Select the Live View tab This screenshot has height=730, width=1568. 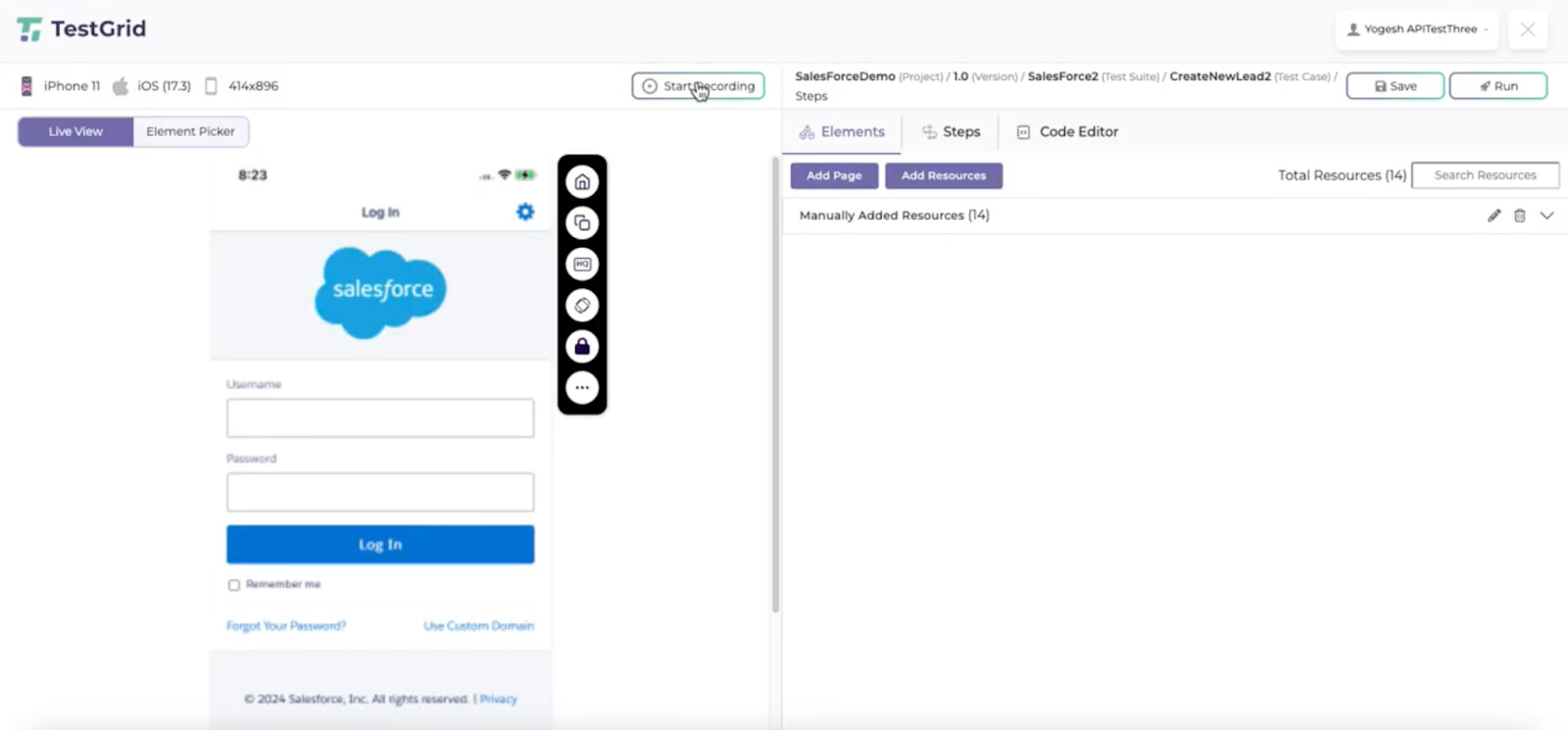click(x=75, y=131)
